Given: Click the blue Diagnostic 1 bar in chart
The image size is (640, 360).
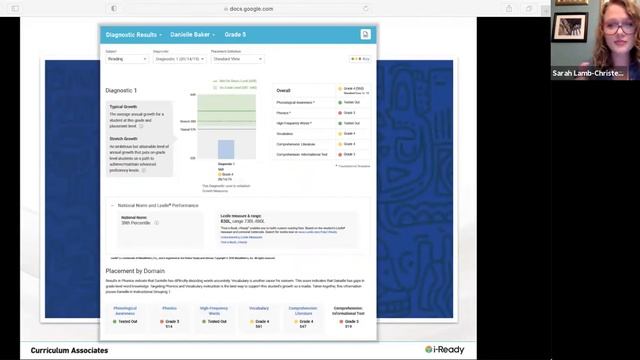Looking at the screenshot, I should coord(226,149).
